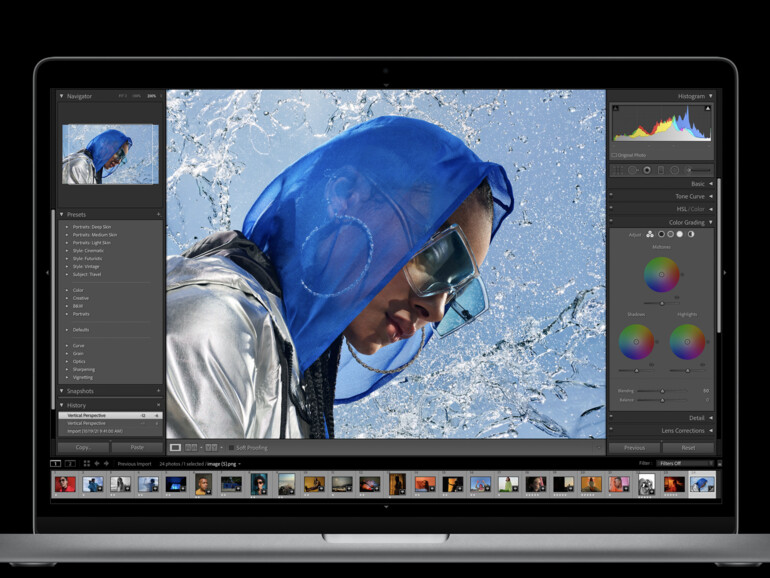Collapse the History panel
This screenshot has width=770, height=578.
tap(61, 405)
